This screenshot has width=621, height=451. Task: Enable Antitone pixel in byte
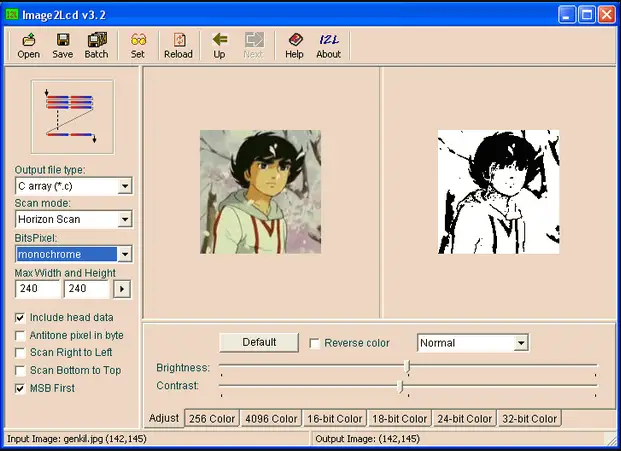[20, 335]
